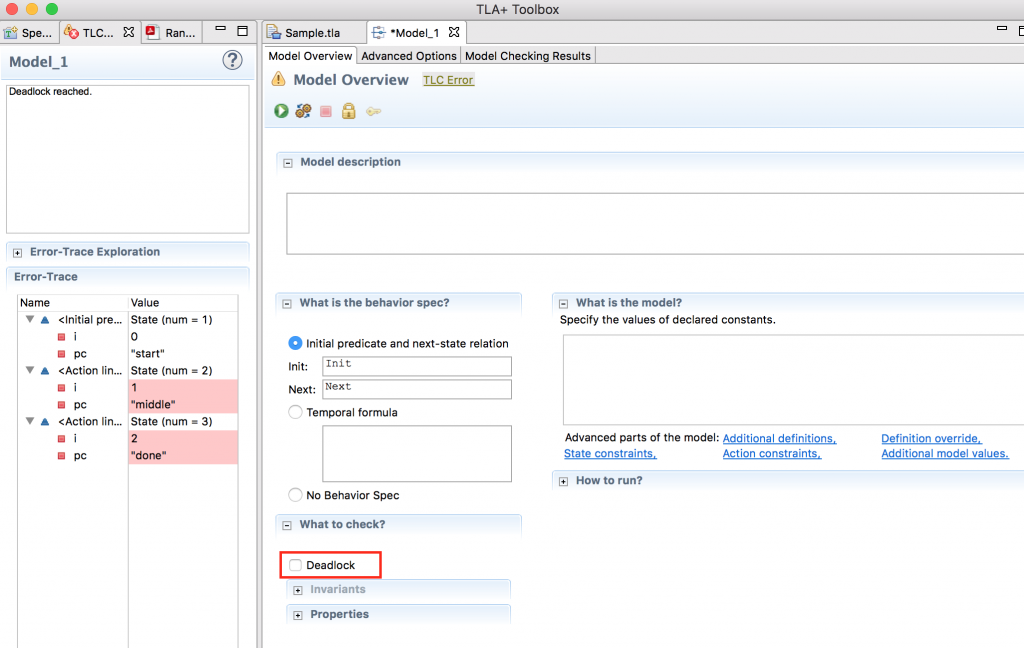Run TLC model checker green play icon

click(x=281, y=111)
